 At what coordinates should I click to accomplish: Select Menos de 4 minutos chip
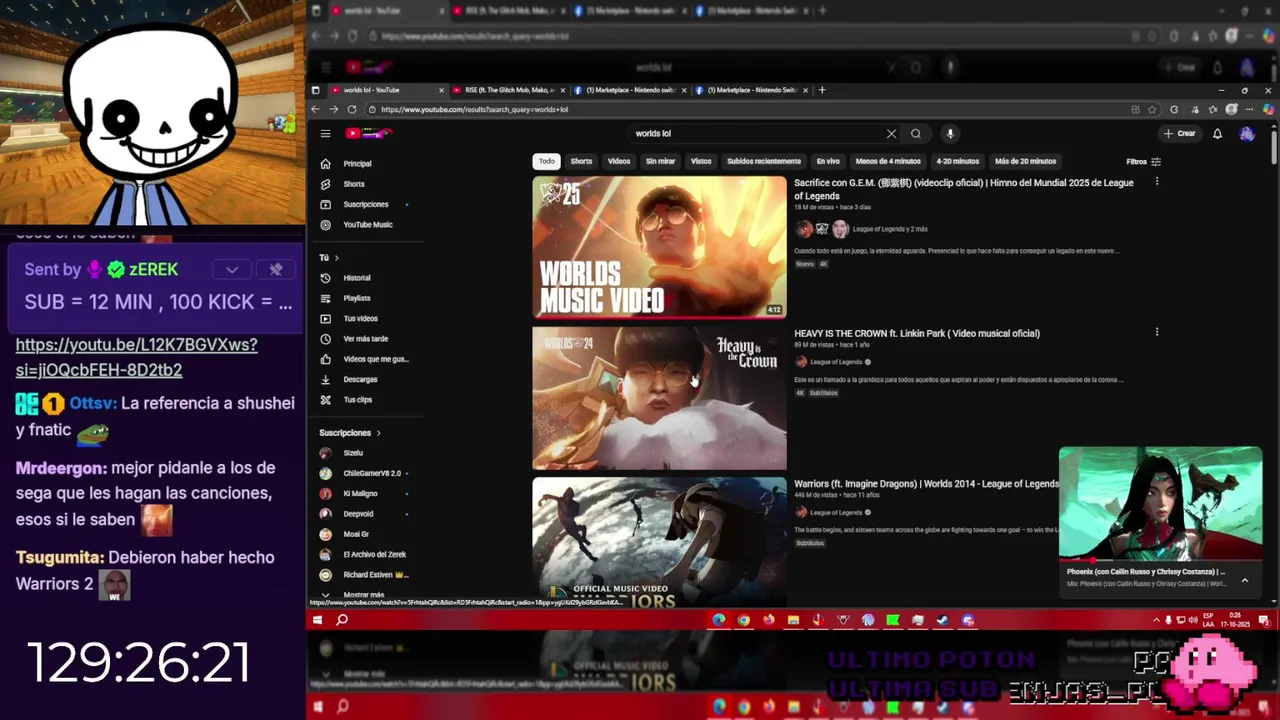tap(888, 161)
